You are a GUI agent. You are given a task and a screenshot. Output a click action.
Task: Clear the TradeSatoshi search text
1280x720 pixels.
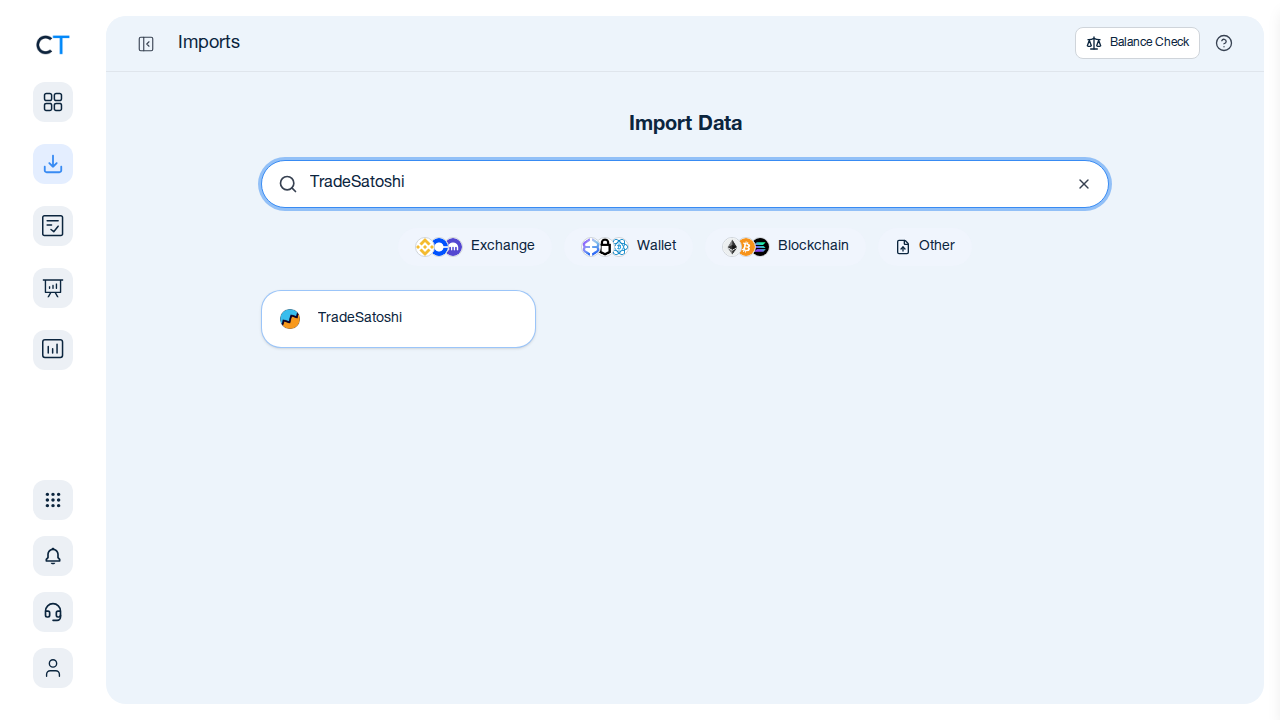[x=1084, y=184]
